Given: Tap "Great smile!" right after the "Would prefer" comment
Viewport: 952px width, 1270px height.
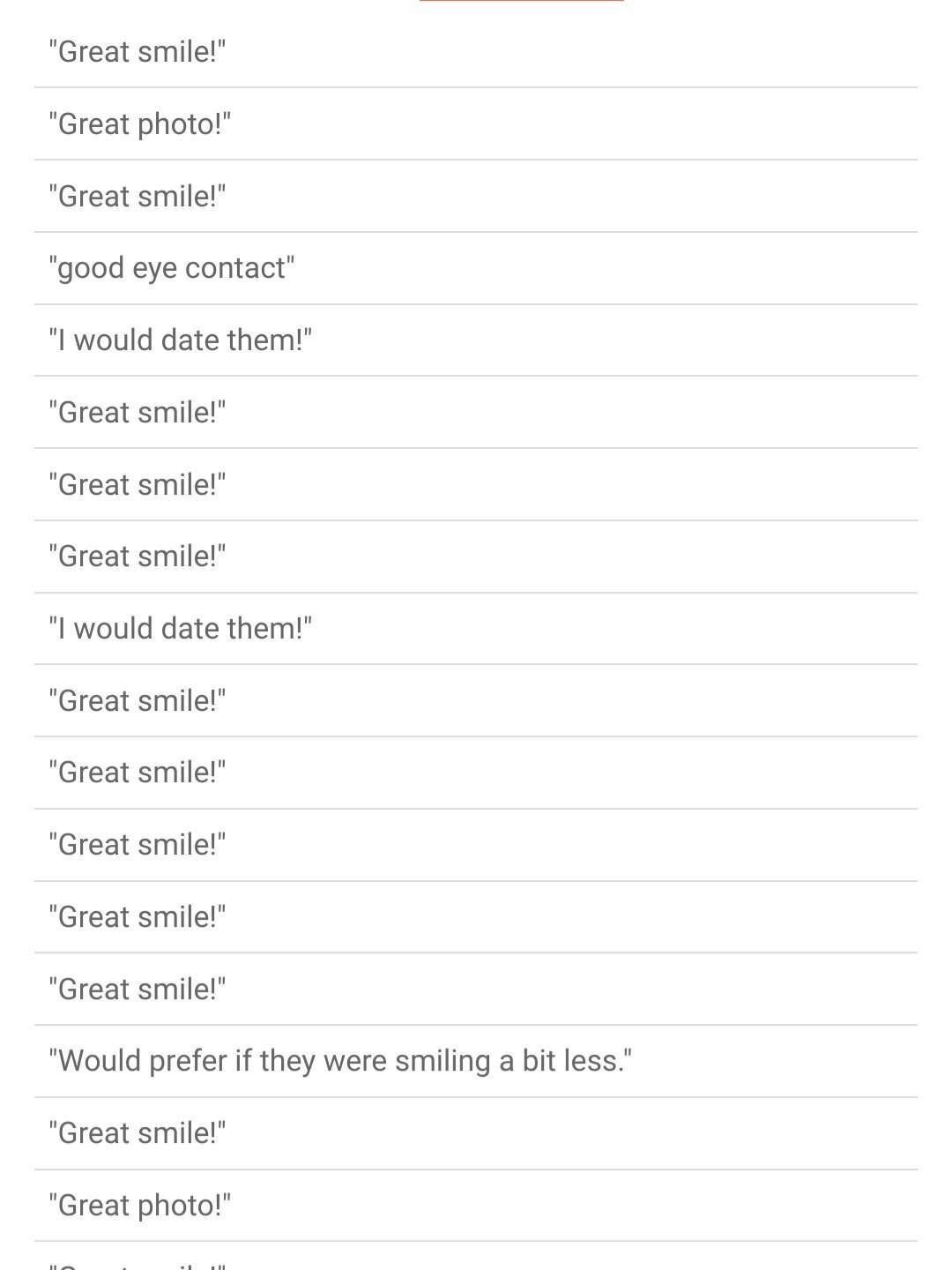Looking at the screenshot, I should (x=138, y=1133).
